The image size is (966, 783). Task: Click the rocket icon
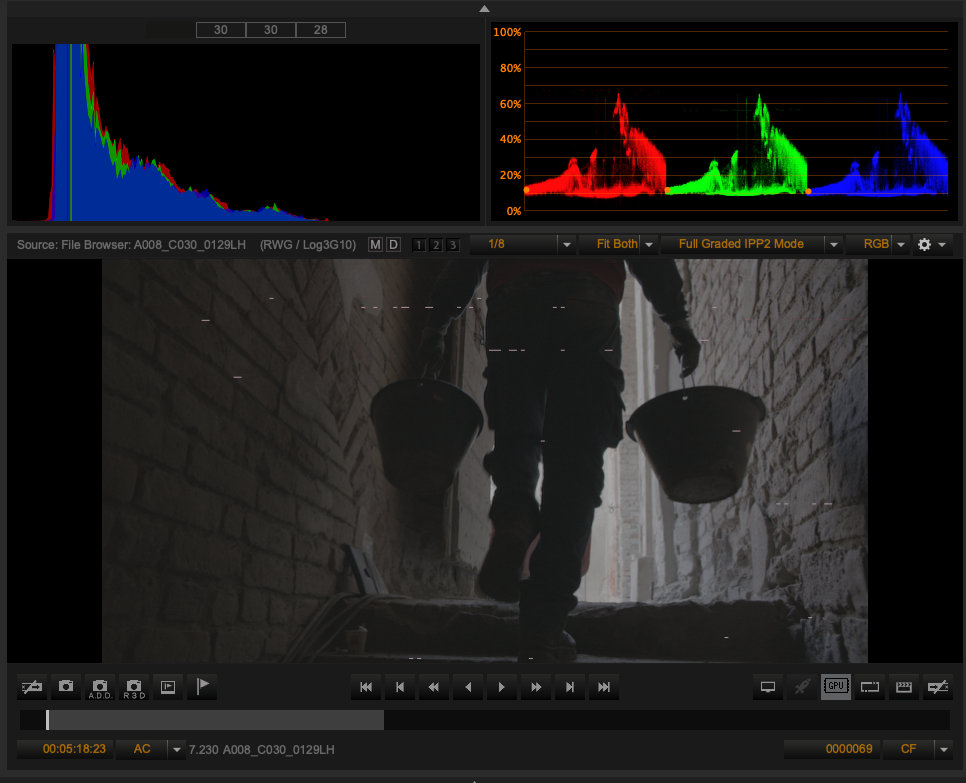click(802, 686)
